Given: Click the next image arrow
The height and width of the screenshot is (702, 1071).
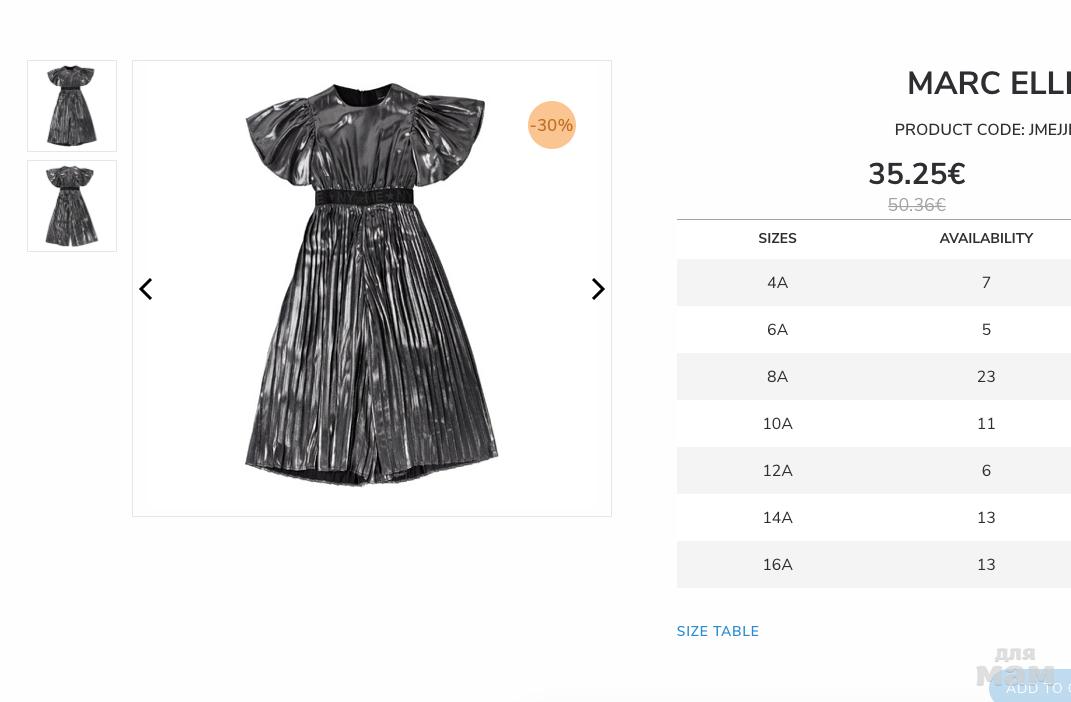Looking at the screenshot, I should click(598, 289).
